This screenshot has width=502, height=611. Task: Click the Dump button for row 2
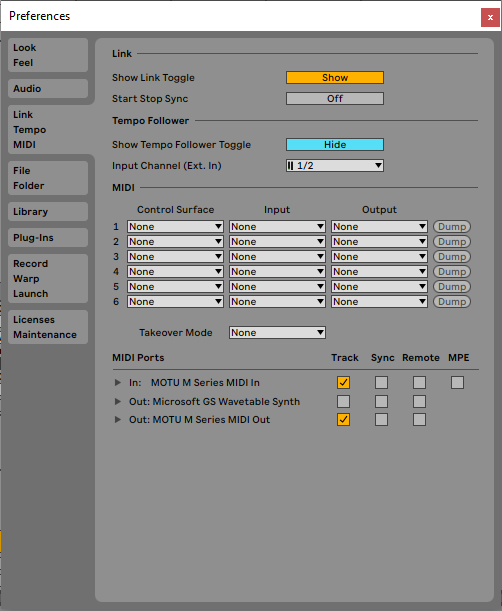point(452,242)
